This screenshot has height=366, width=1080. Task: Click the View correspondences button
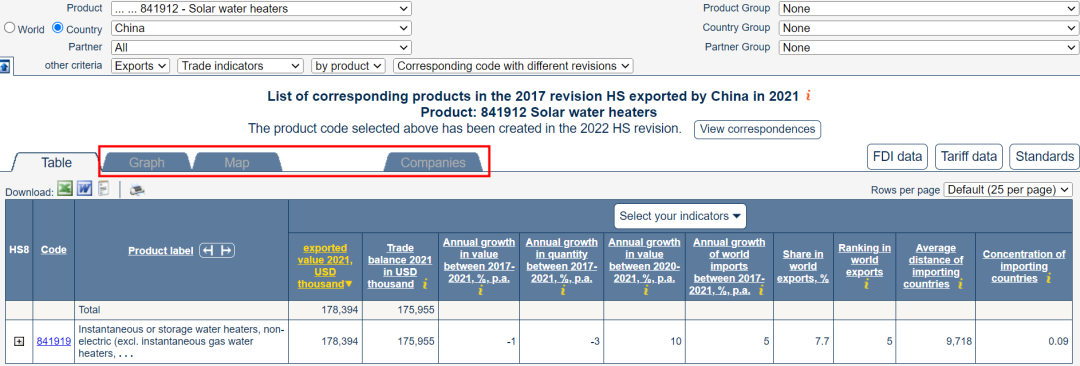[757, 129]
